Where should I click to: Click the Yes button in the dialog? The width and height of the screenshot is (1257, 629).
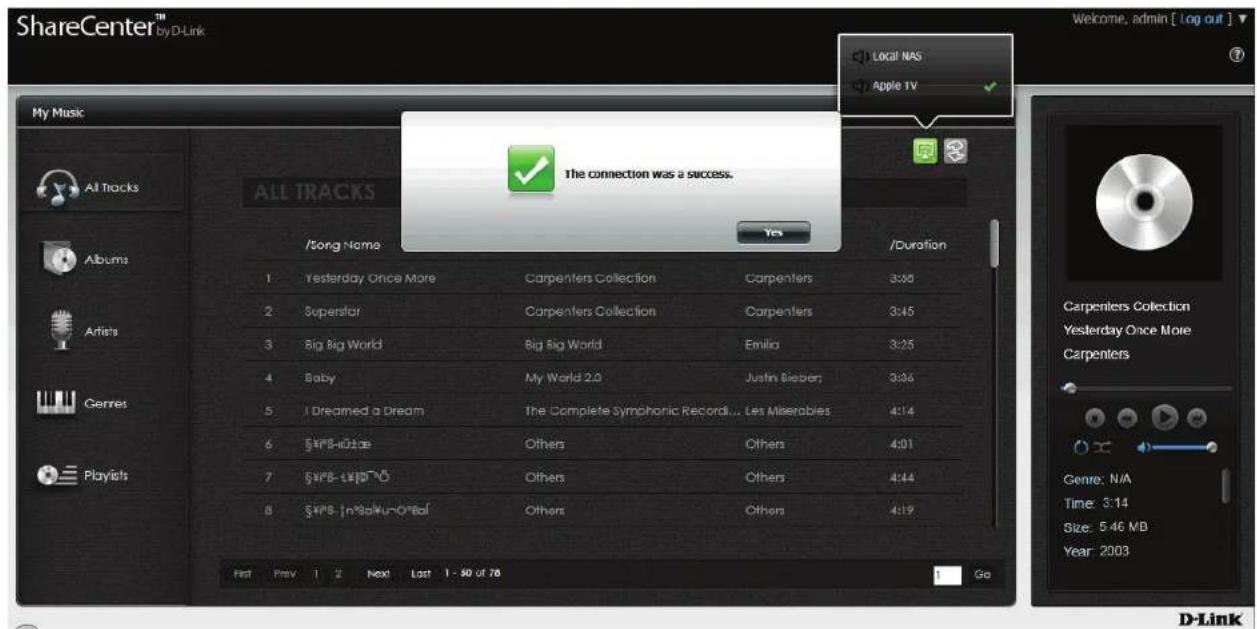coord(773,232)
